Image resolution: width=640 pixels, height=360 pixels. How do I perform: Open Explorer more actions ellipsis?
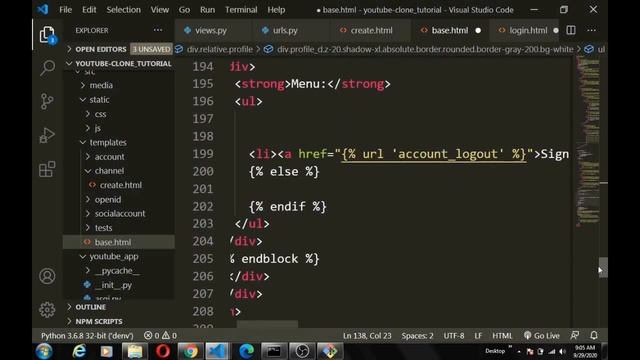[158, 30]
